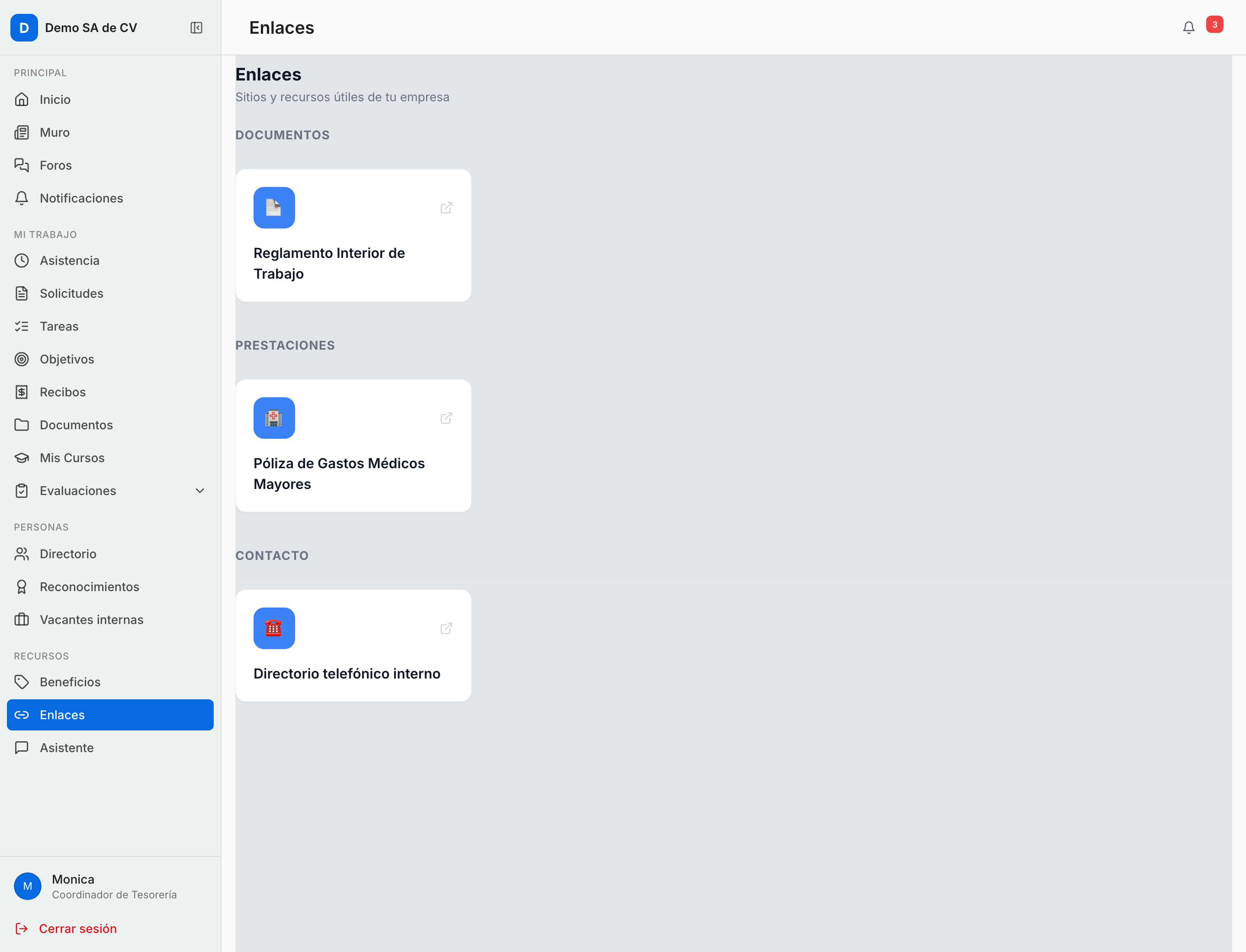Select the active Enlaces menu item
This screenshot has width=1246, height=952.
tap(110, 715)
